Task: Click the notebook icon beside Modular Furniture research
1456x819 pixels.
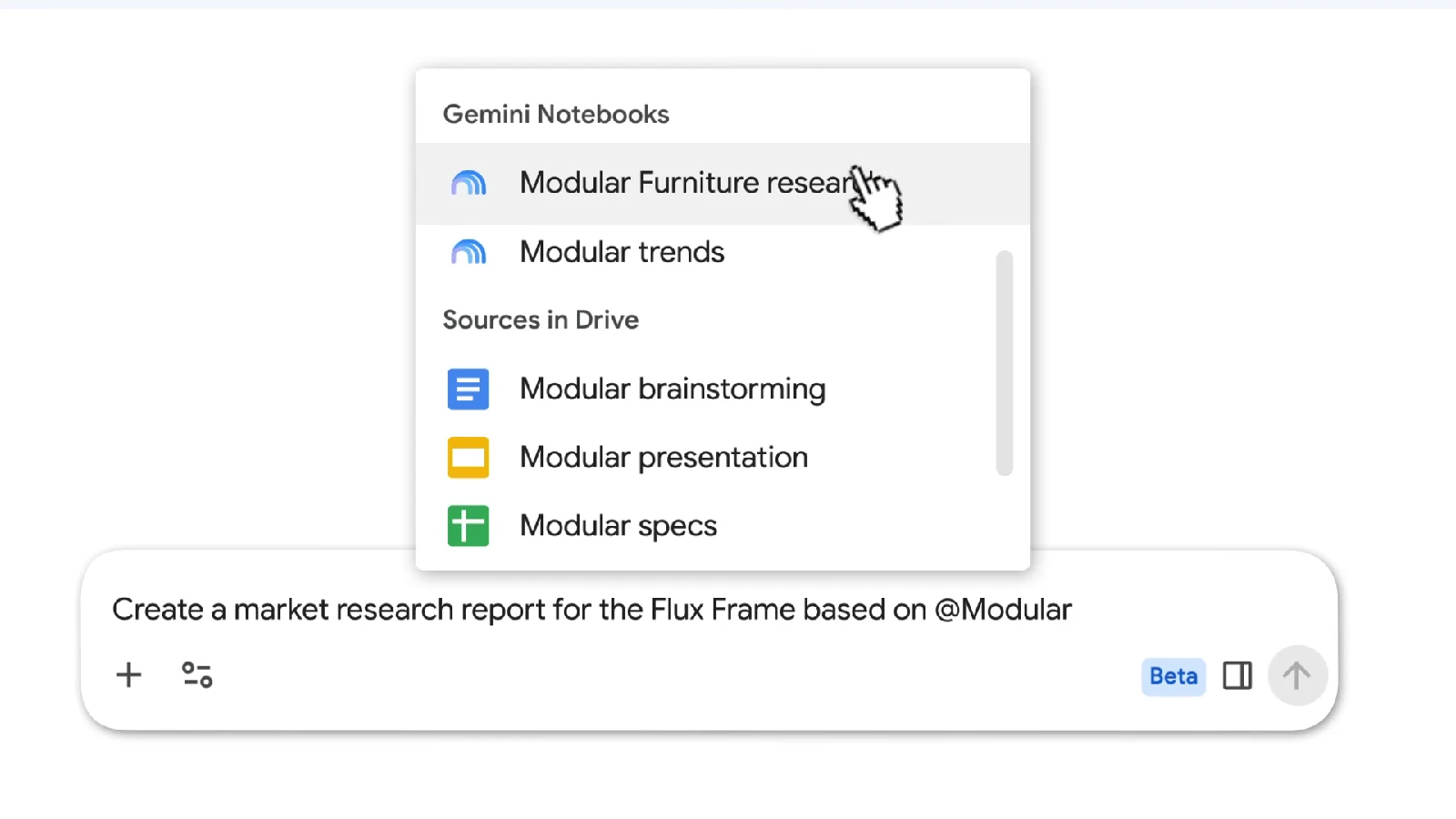Action: point(469,183)
